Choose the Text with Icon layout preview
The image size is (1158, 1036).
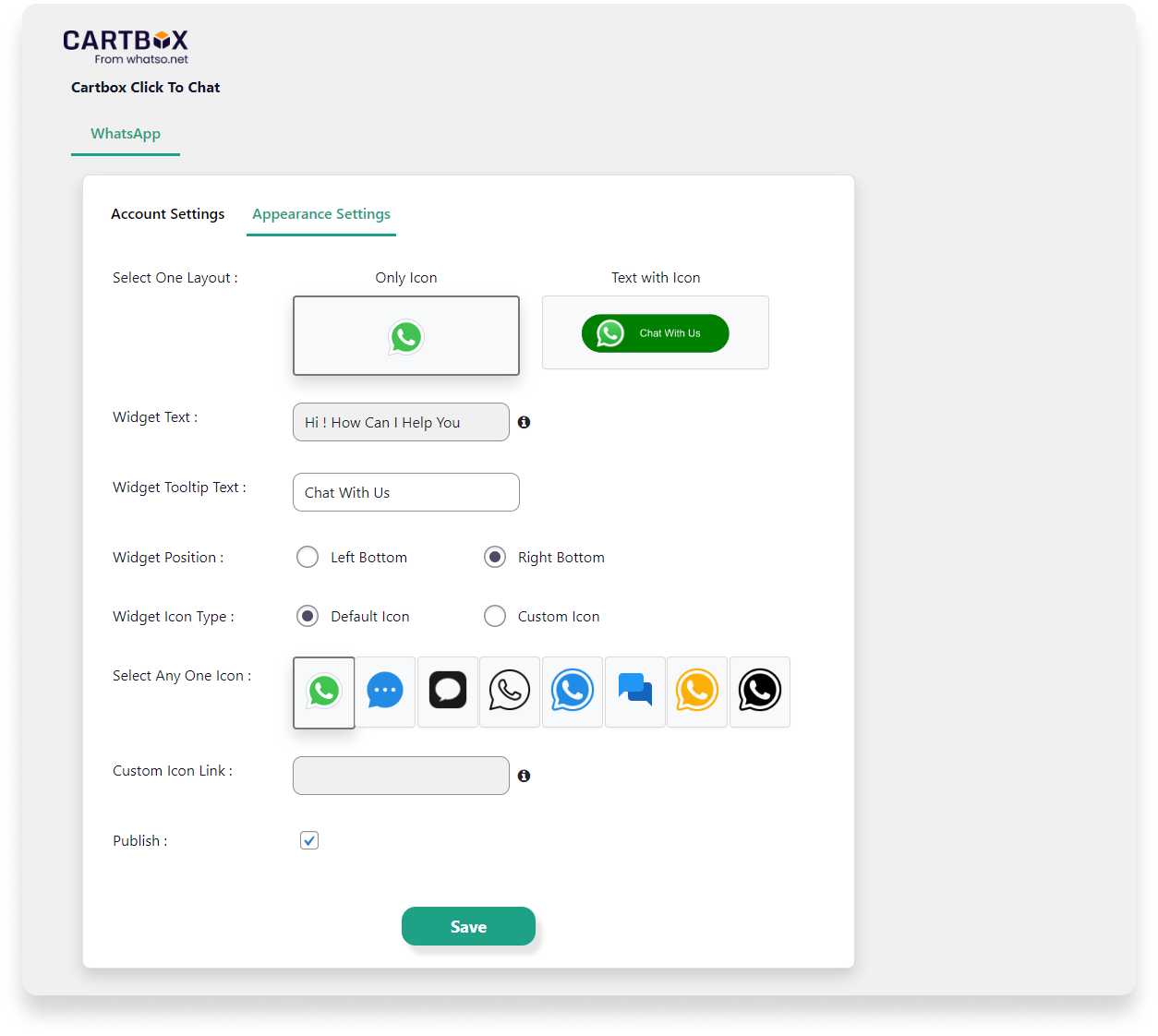[x=656, y=332]
